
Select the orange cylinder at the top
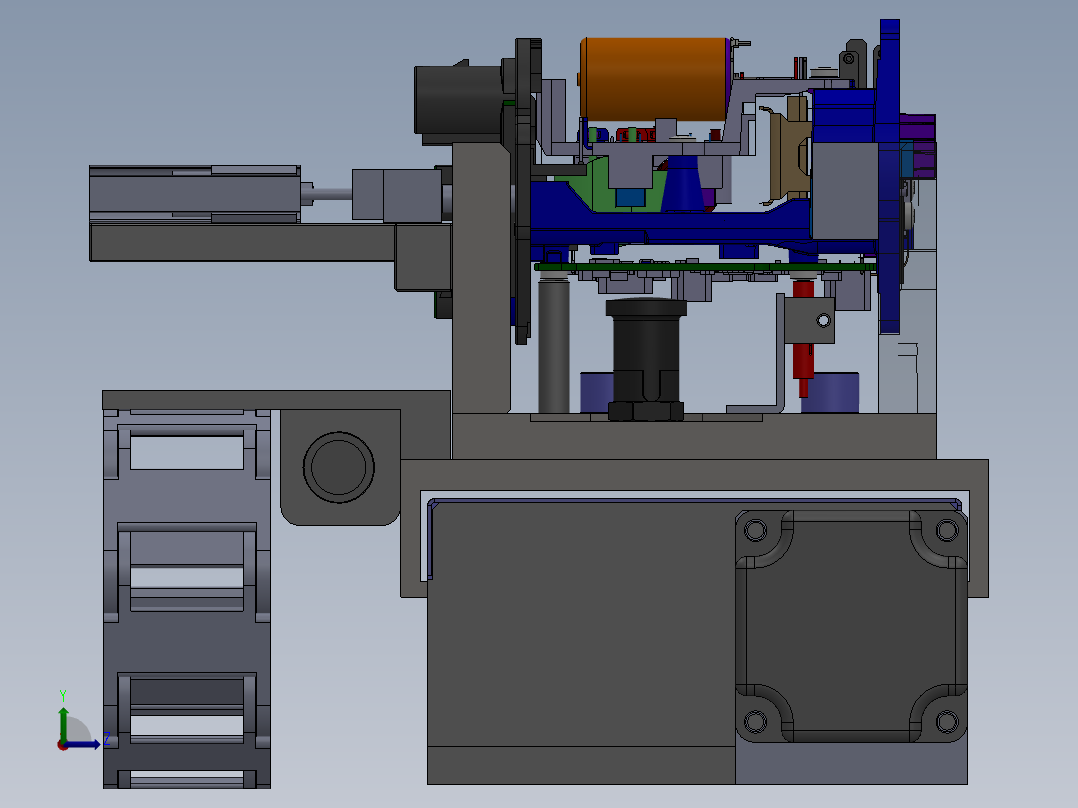pyautogui.click(x=654, y=79)
